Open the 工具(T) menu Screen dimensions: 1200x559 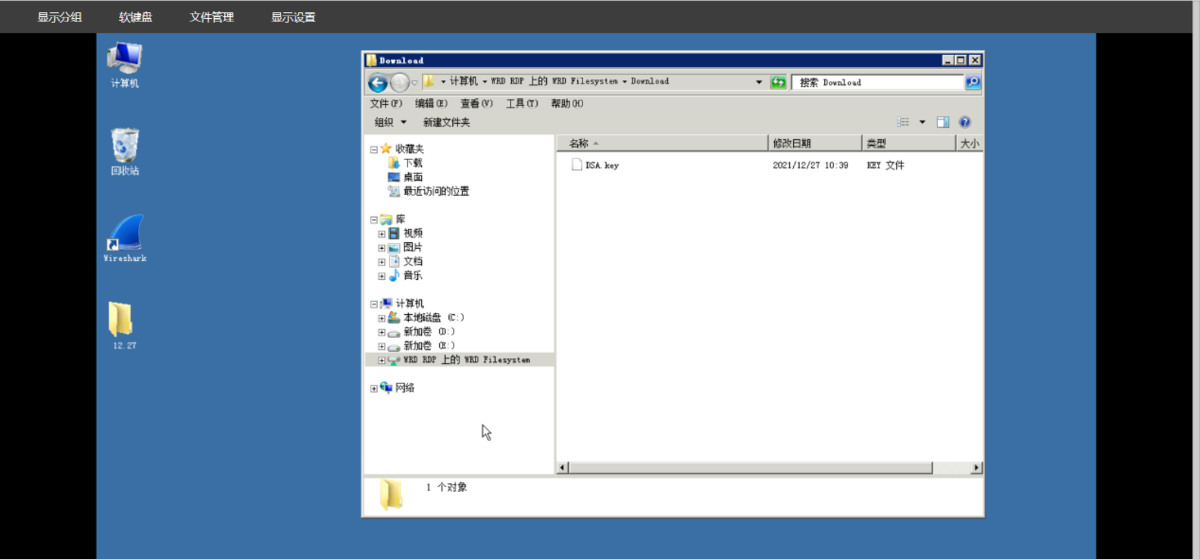click(521, 104)
